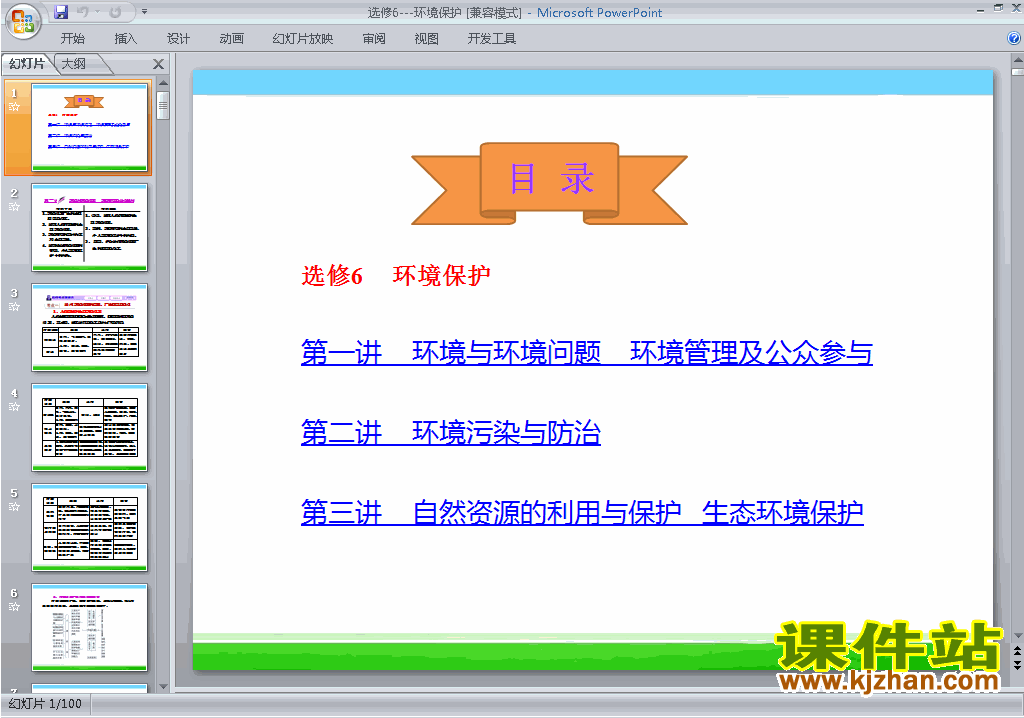The image size is (1024, 718).
Task: Select slide 2 thumbnail in the slide pane
Action: (x=89, y=227)
